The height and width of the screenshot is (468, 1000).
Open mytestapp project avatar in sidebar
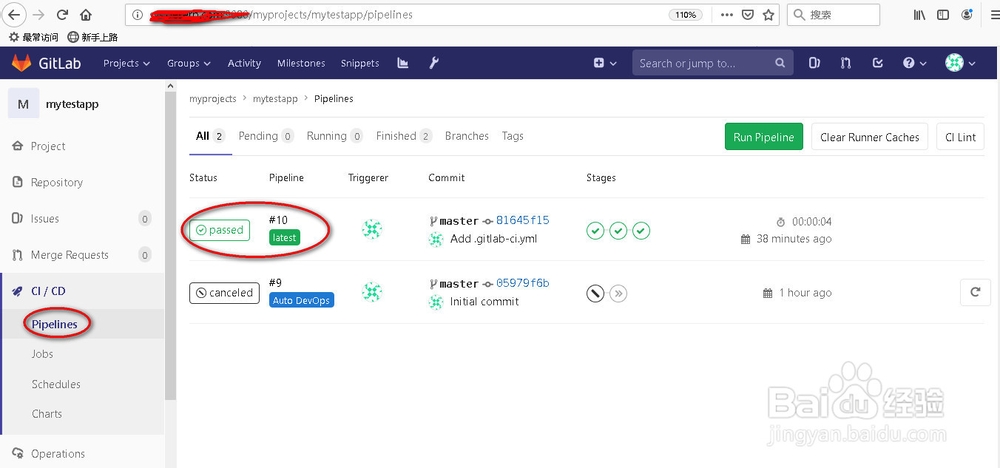(23, 104)
